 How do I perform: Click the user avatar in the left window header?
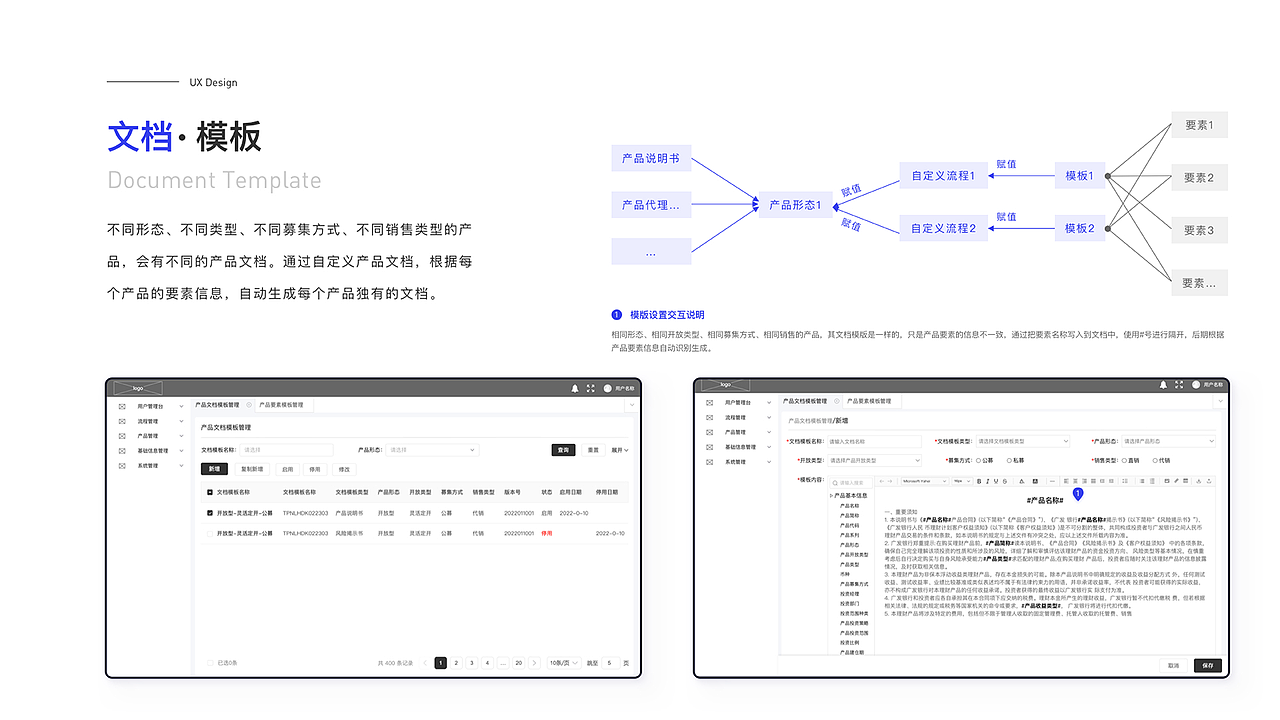(608, 388)
